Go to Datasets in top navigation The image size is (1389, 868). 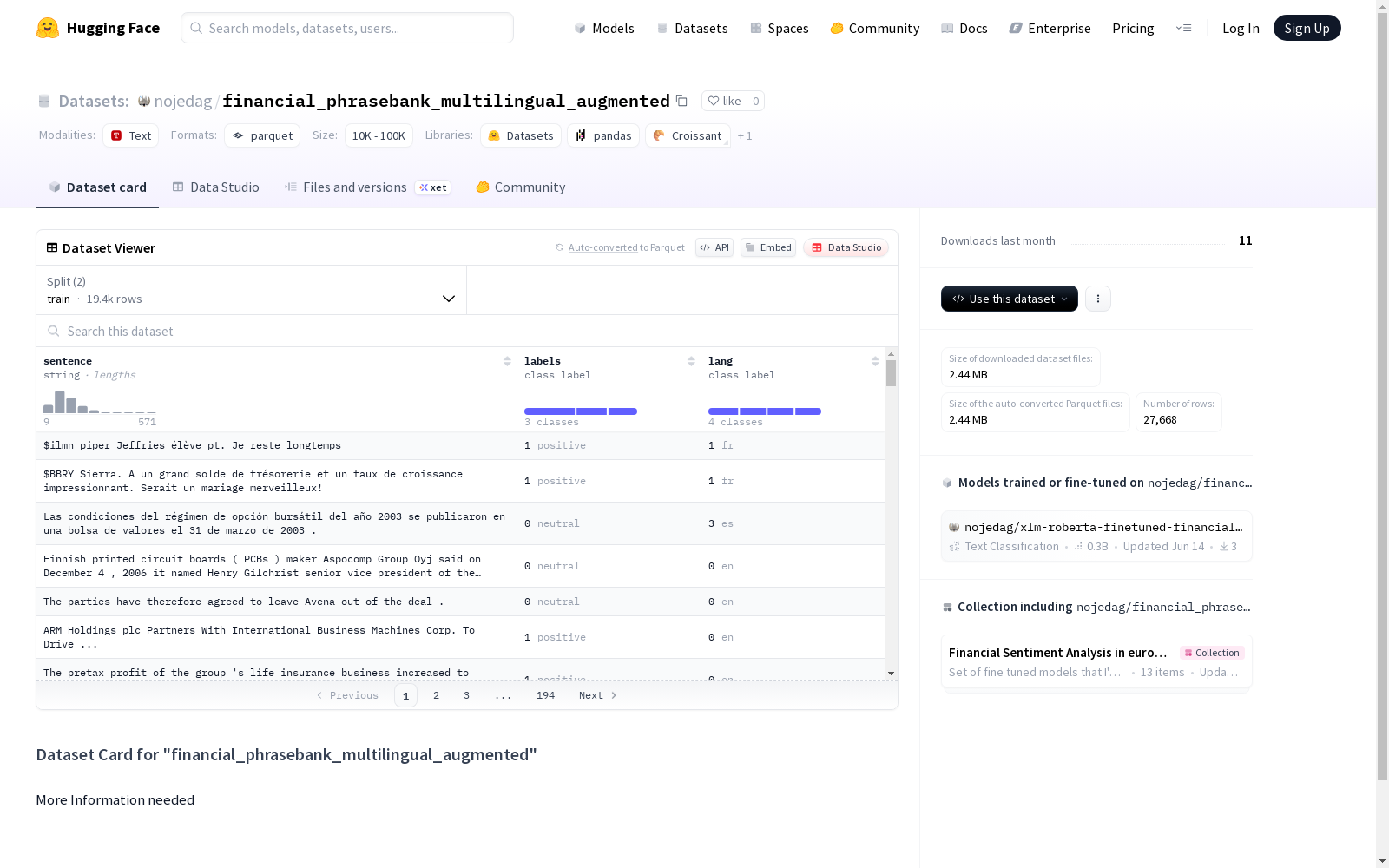pos(692,28)
